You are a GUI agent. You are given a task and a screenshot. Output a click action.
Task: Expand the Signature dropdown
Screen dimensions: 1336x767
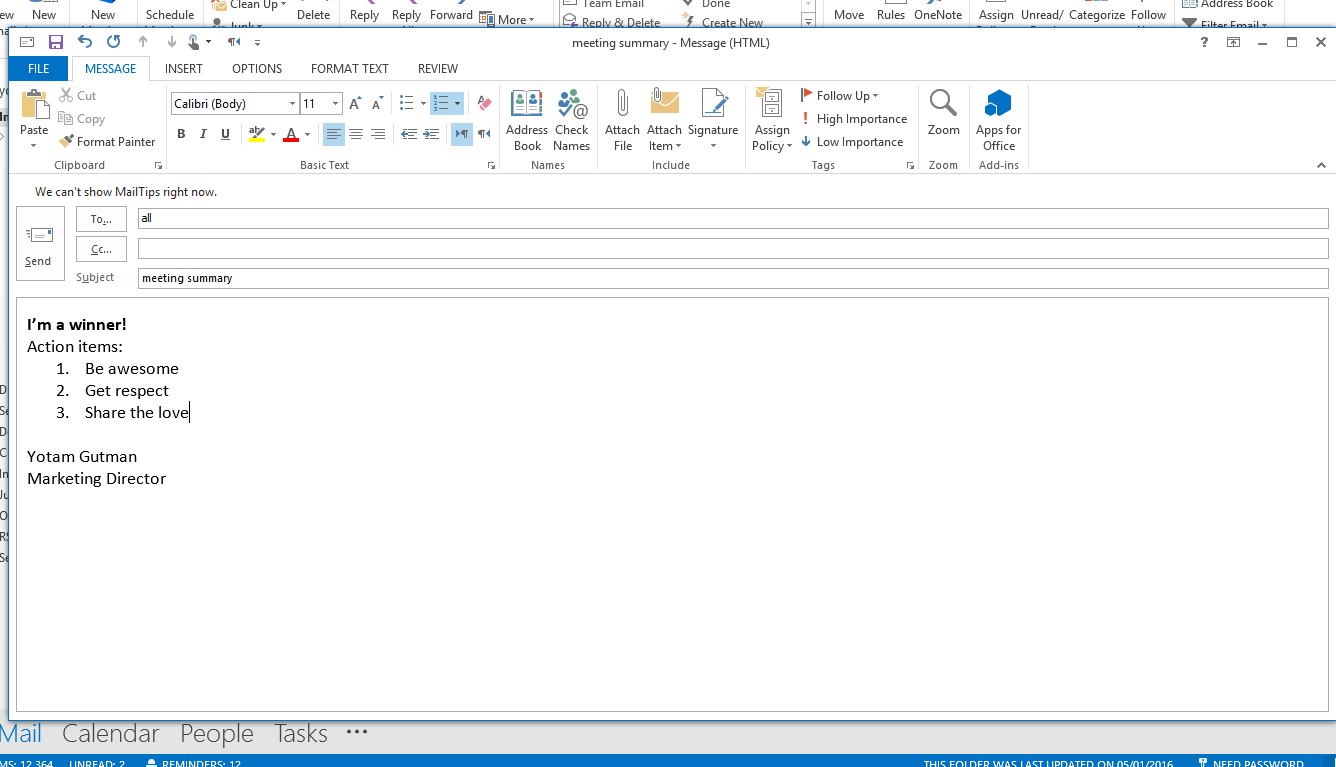point(713,146)
